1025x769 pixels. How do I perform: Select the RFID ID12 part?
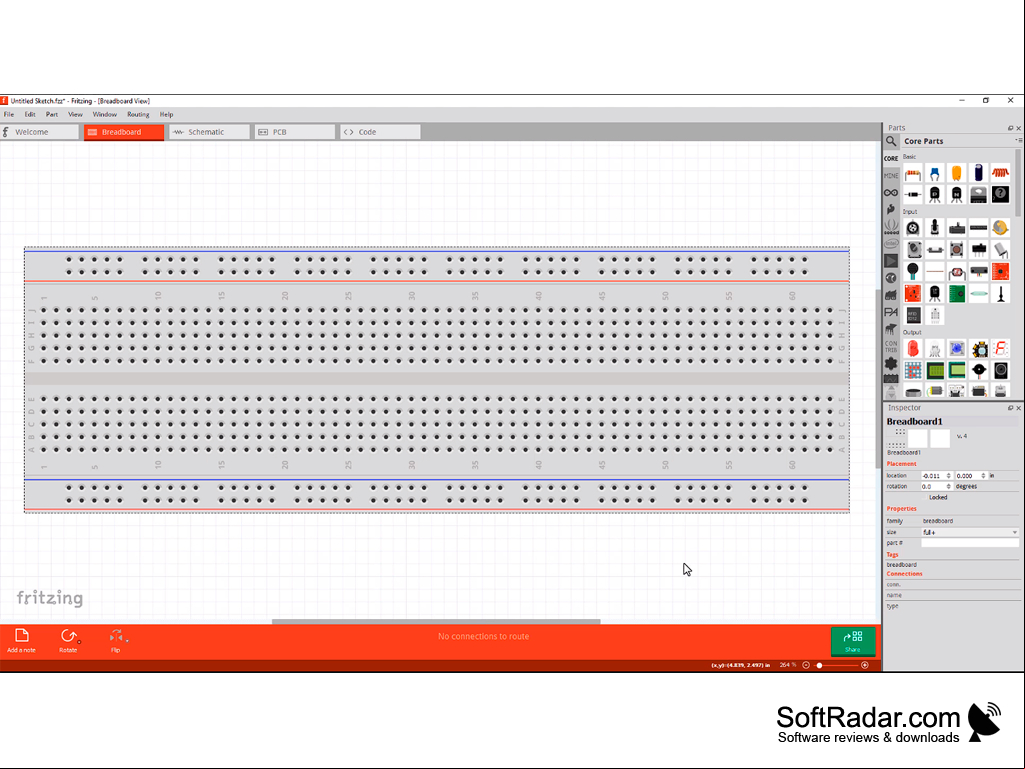click(913, 316)
